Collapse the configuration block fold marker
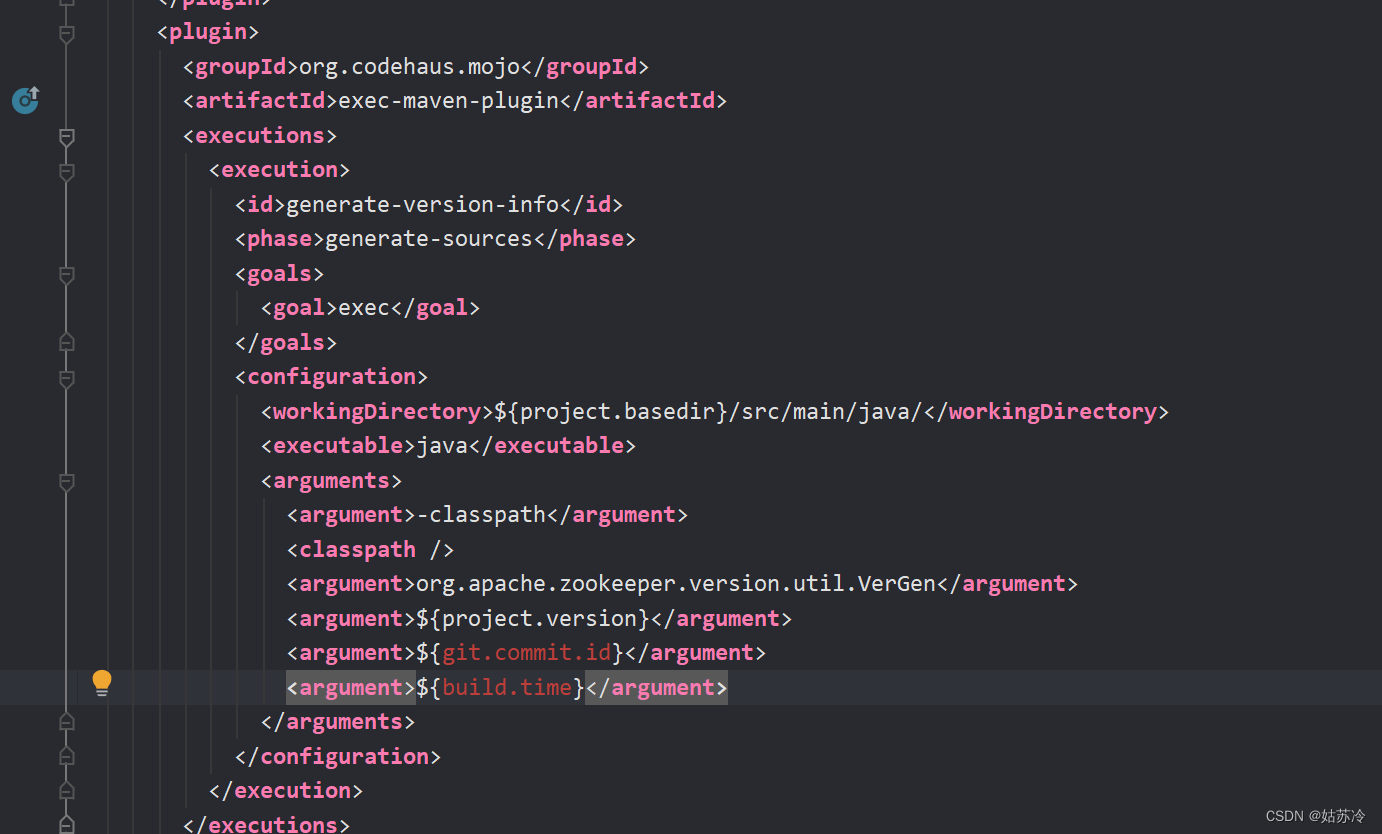 [x=66, y=379]
